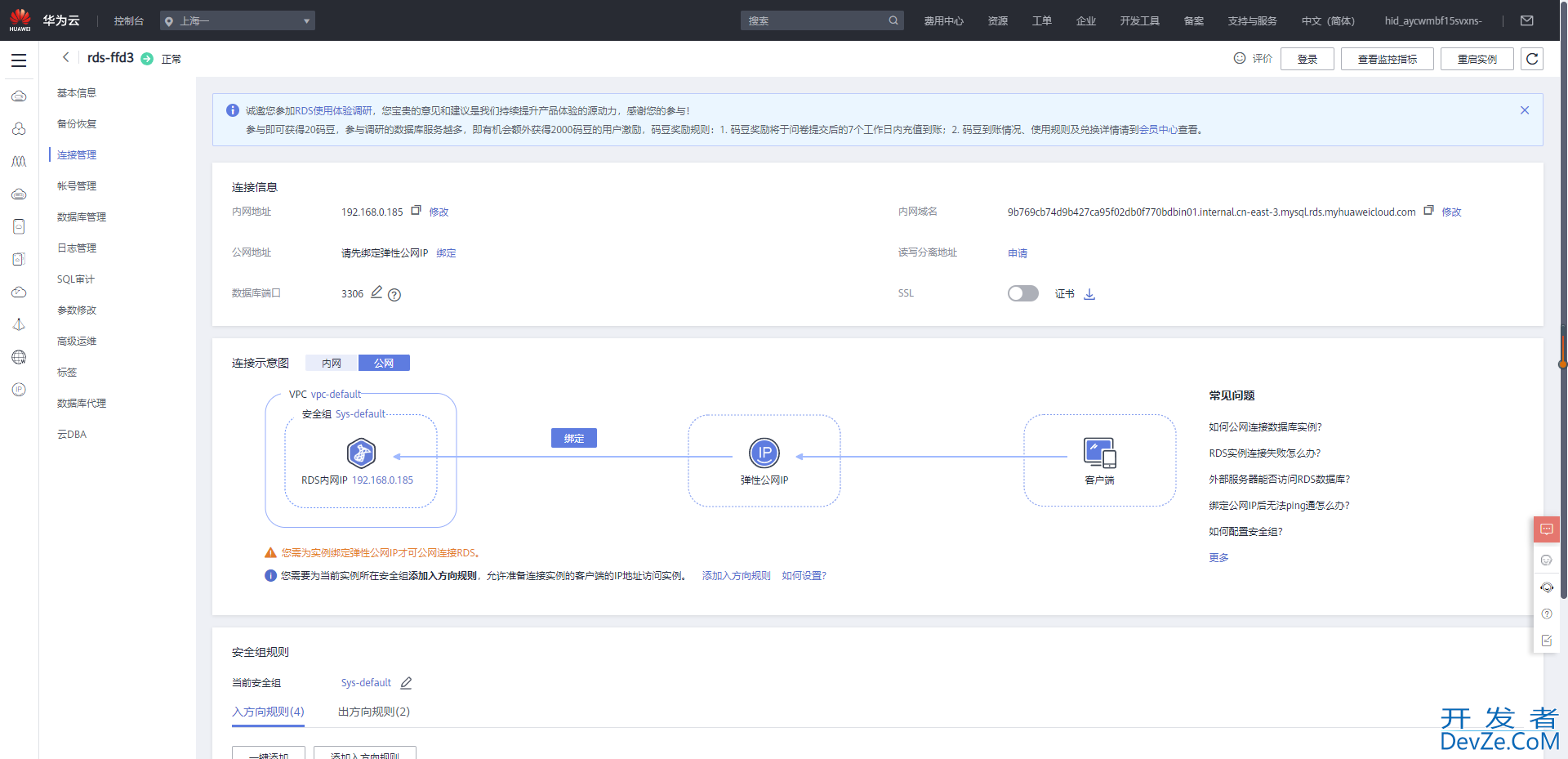Switch to 出方向规则(2) tab
This screenshot has height=759, width=1568.
pyautogui.click(x=374, y=712)
